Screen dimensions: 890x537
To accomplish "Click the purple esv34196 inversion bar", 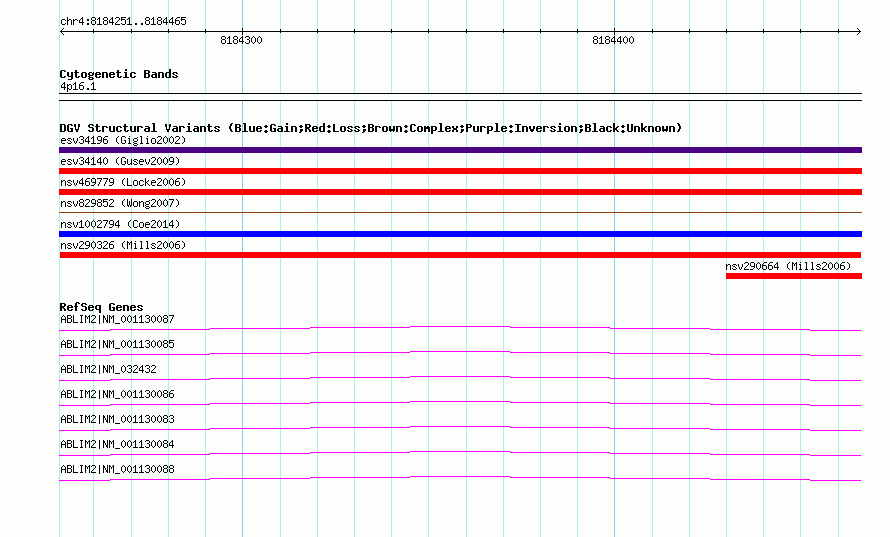I will pyautogui.click(x=460, y=150).
